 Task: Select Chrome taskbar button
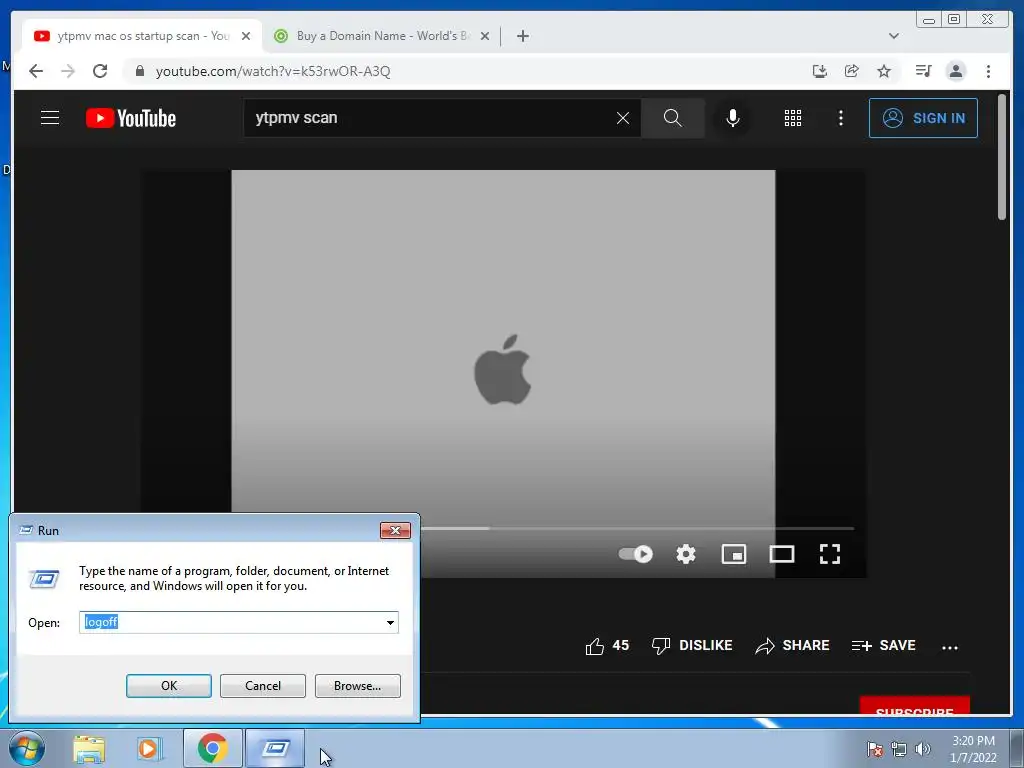(x=212, y=748)
